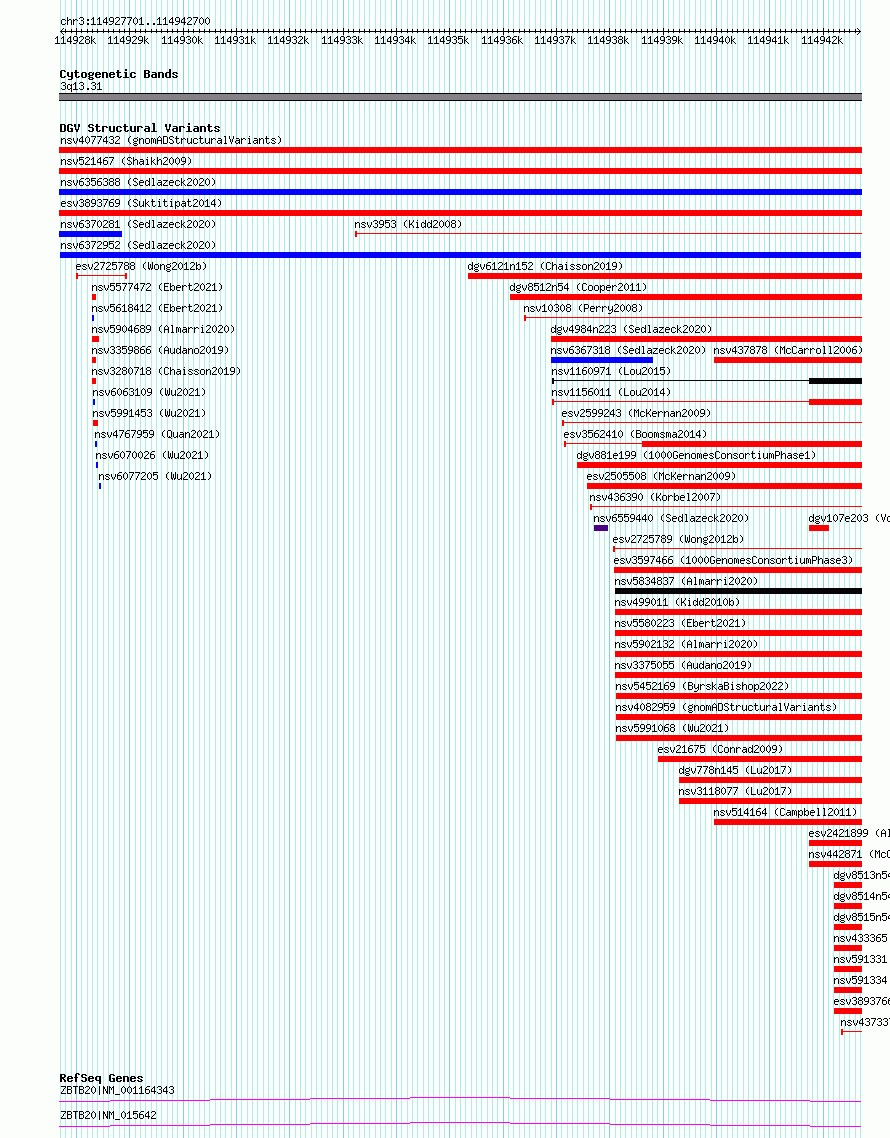Open nsv3280718 (Chaisson2019) variant

click(x=166, y=372)
